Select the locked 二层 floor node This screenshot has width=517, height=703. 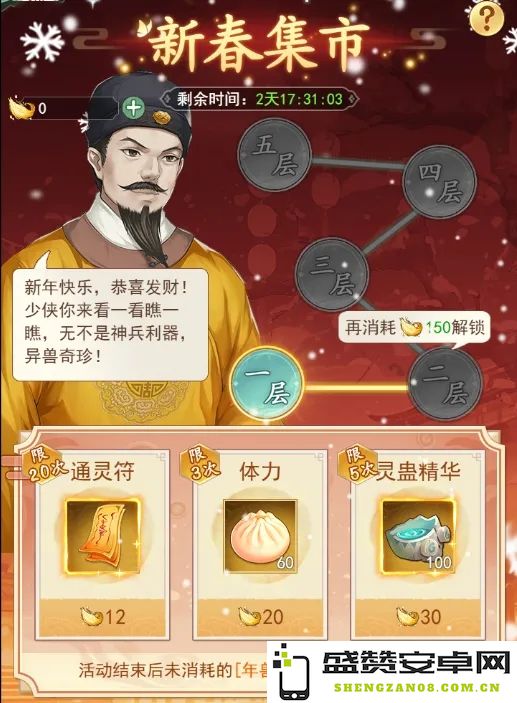pos(446,384)
